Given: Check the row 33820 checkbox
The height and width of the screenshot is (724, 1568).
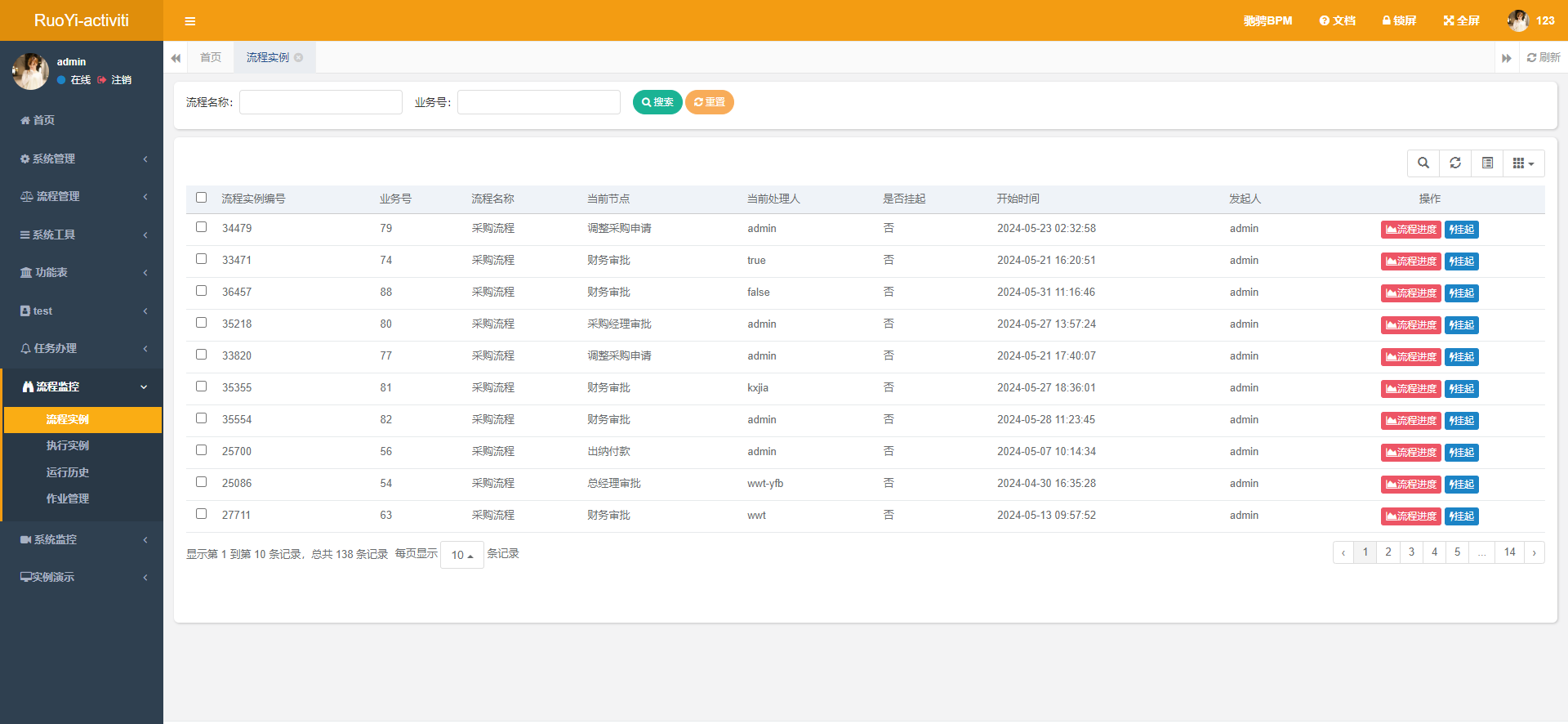Looking at the screenshot, I should click(202, 355).
